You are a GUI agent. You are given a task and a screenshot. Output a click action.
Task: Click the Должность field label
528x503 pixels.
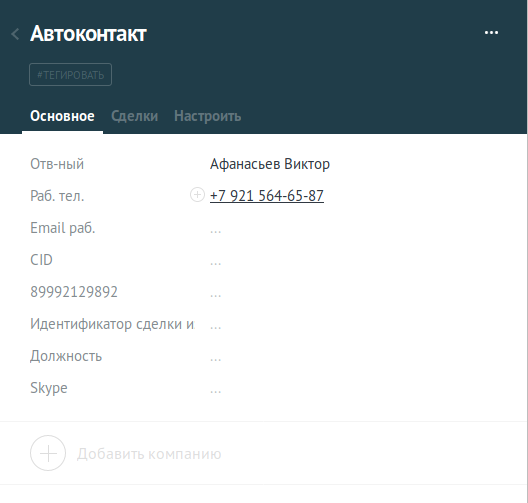tap(66, 356)
